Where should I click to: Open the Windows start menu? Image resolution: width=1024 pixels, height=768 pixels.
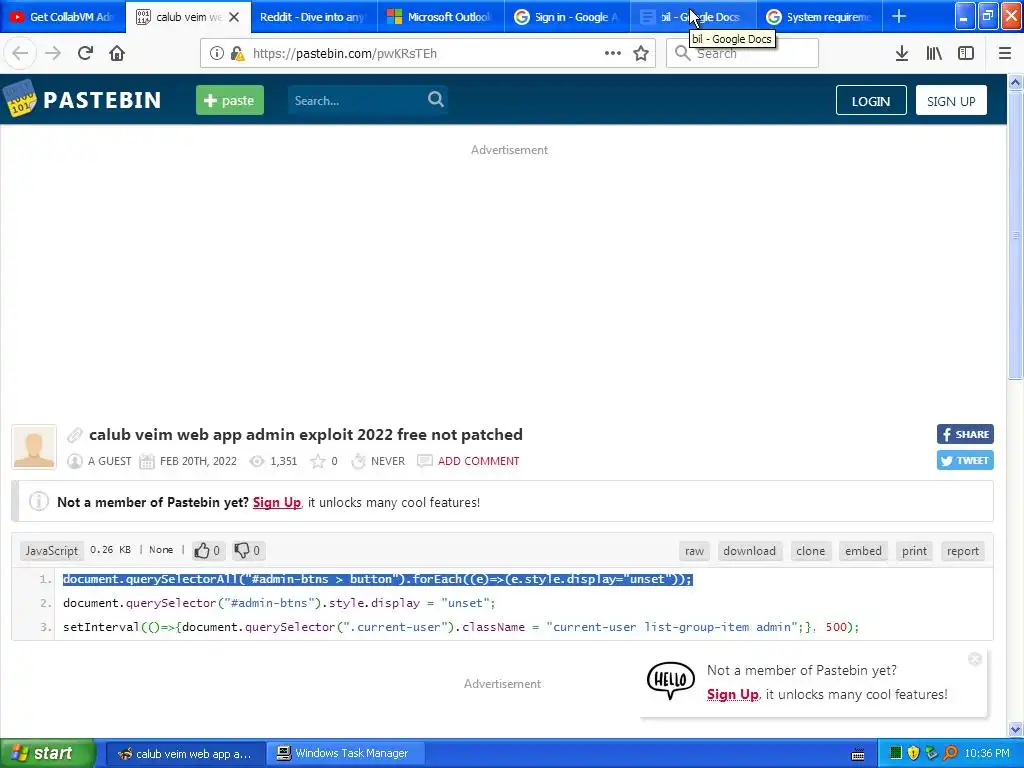pyautogui.click(x=48, y=753)
